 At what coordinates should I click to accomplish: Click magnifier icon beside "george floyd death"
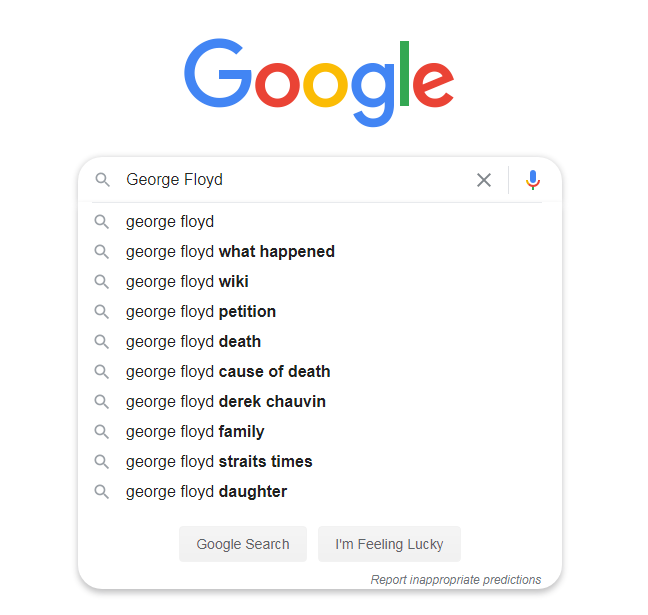pyautogui.click(x=102, y=342)
